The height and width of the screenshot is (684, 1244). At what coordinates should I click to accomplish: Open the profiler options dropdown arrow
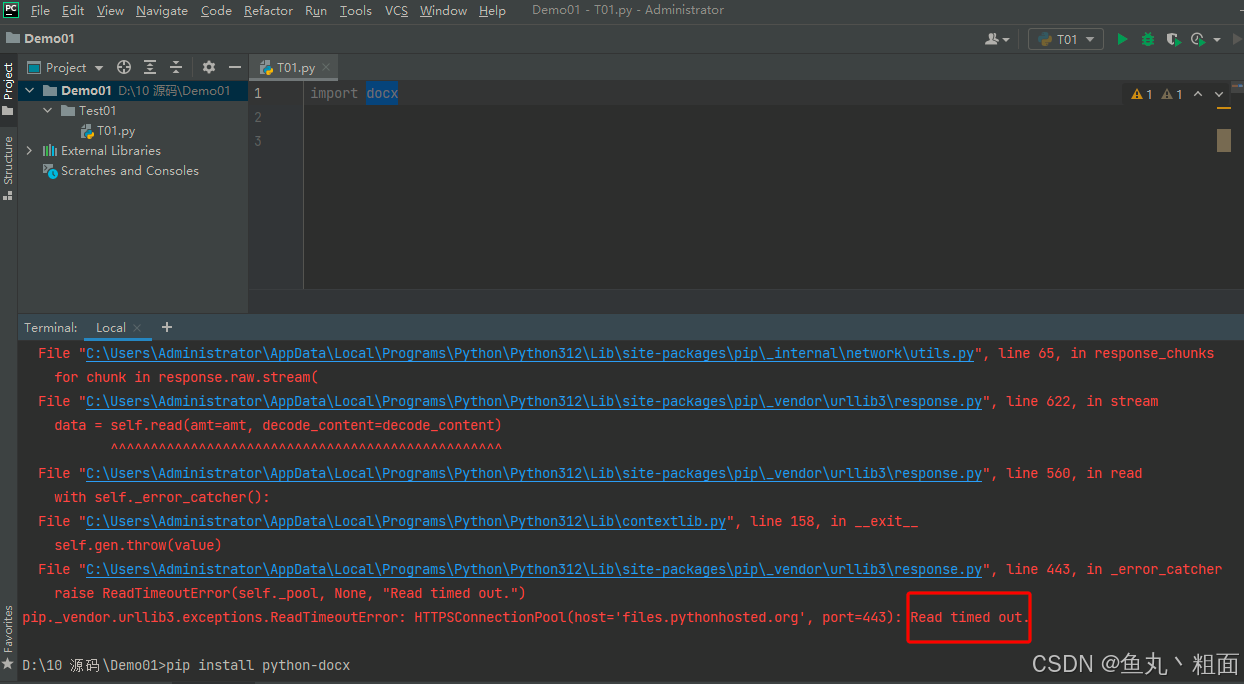1217,40
